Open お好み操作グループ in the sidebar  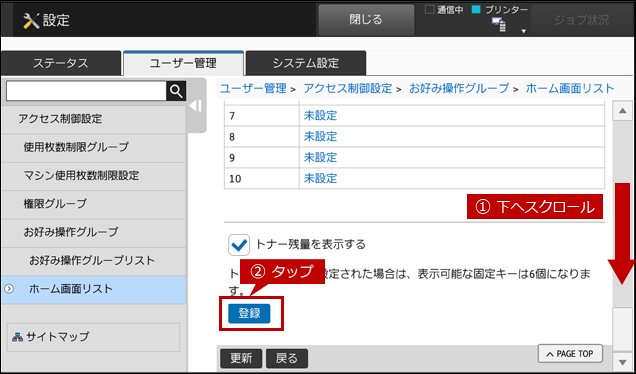tap(94, 232)
